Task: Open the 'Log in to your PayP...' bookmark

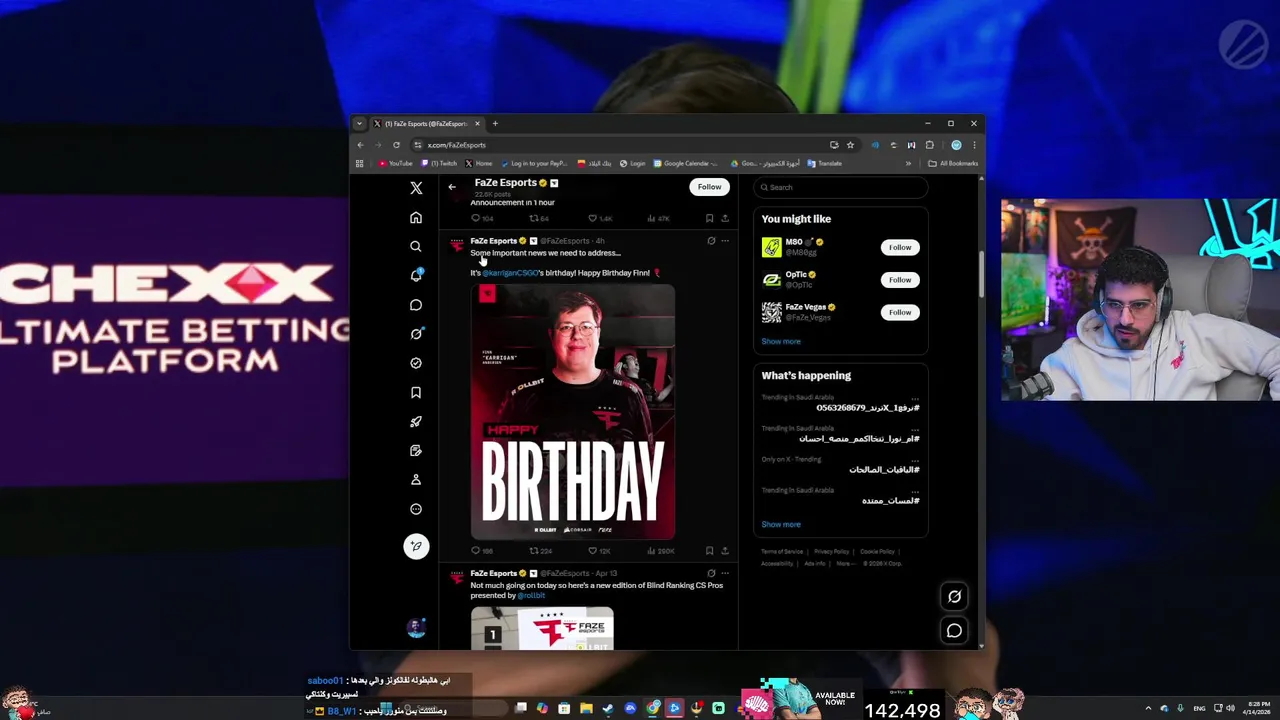Action: (x=532, y=163)
